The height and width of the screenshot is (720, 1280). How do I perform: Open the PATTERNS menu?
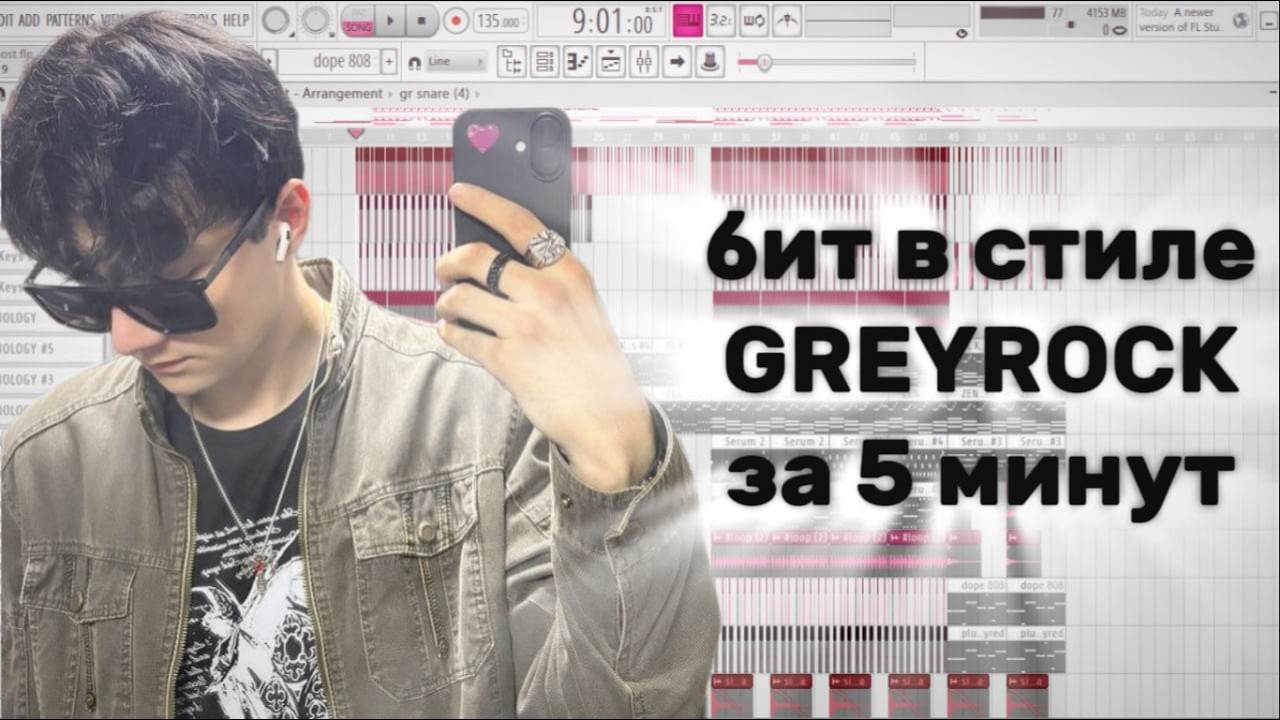pyautogui.click(x=71, y=19)
